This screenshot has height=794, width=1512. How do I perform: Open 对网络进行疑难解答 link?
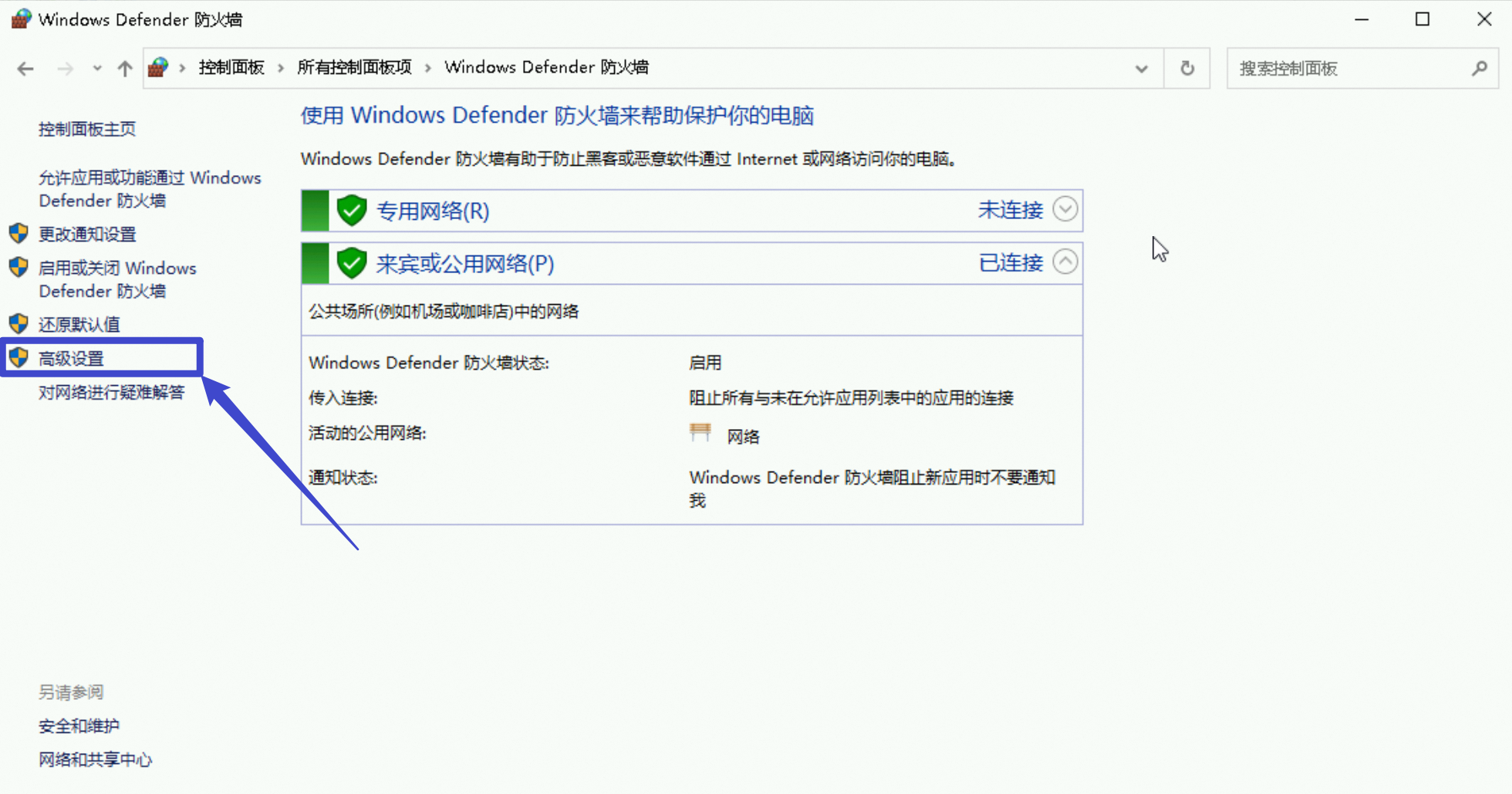[x=112, y=392]
